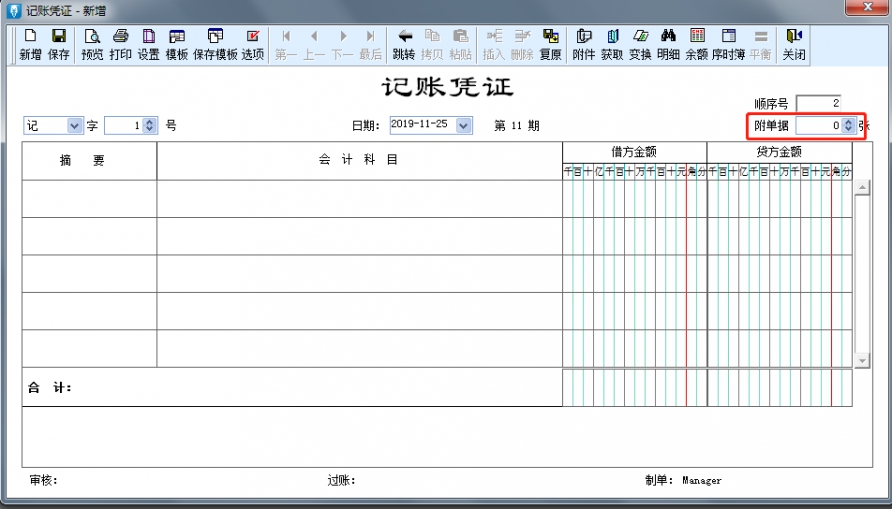Increase 附单据 attachment count
Image resolution: width=892 pixels, height=509 pixels.
848,122
